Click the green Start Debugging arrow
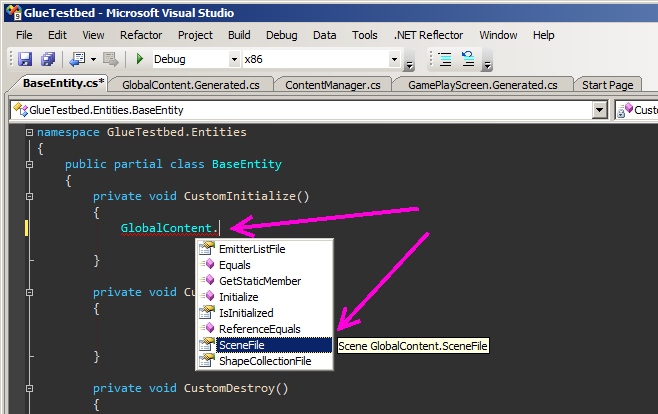 click(x=140, y=59)
